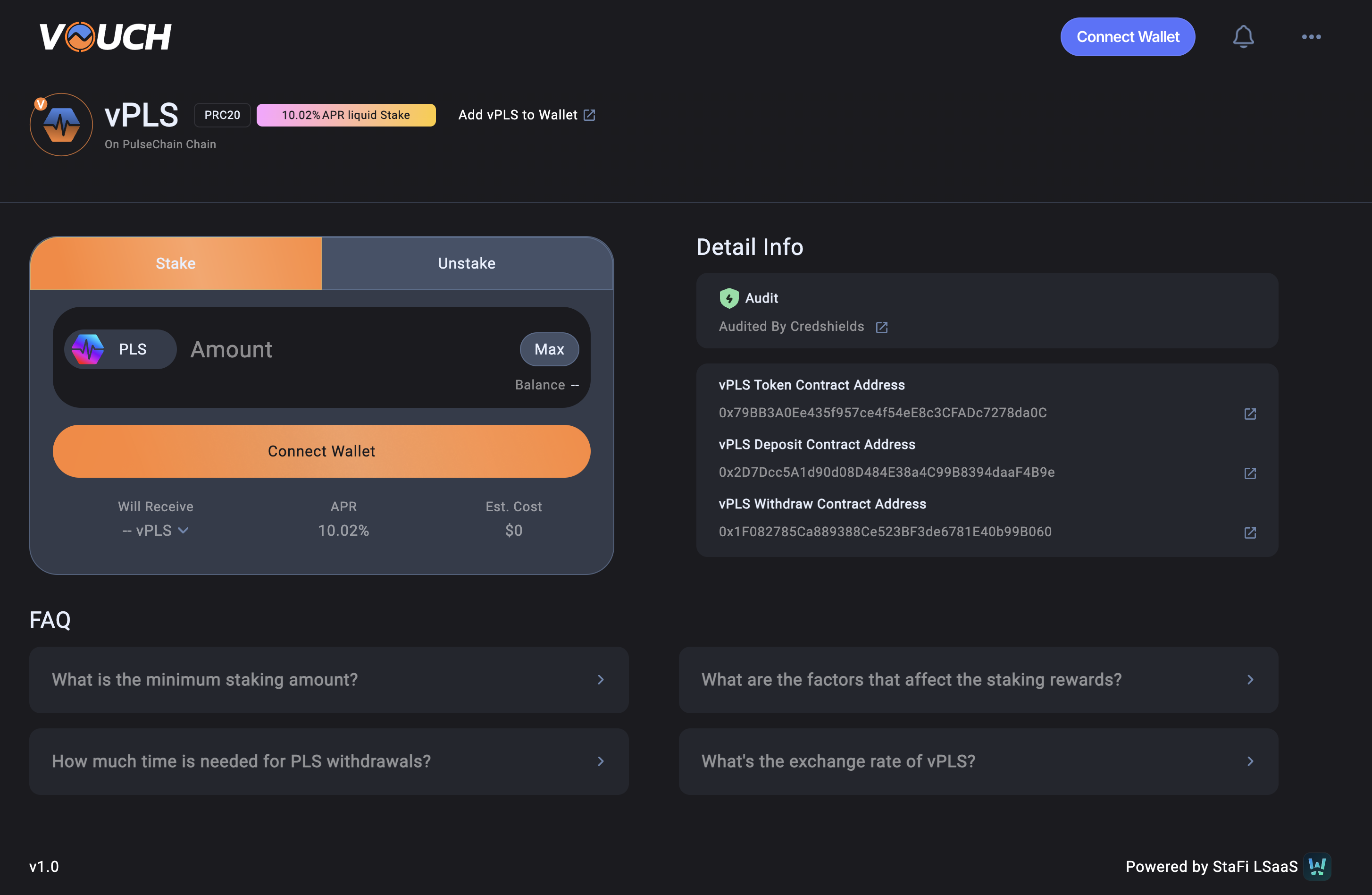Click the external link icon beside Add vPLS to Wallet

click(589, 115)
